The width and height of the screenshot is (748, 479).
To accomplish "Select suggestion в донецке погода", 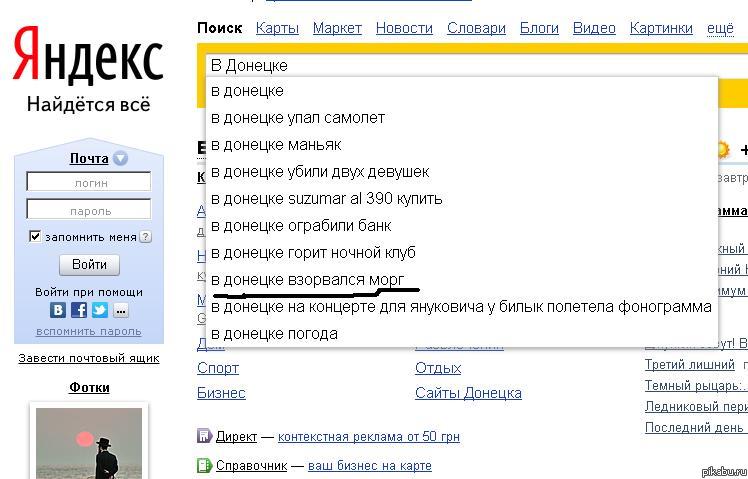I will point(462,333).
